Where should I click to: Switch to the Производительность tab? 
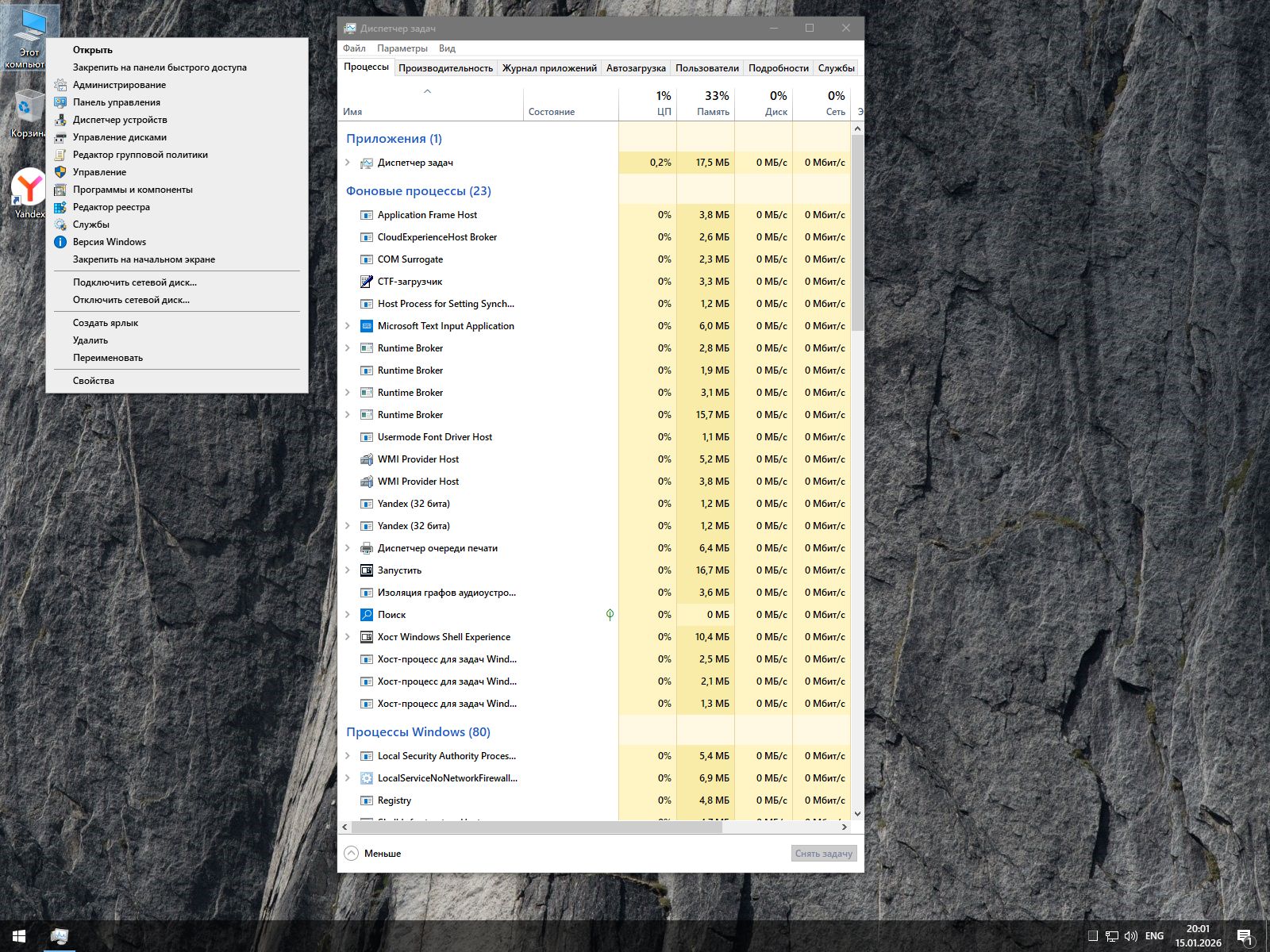(445, 68)
